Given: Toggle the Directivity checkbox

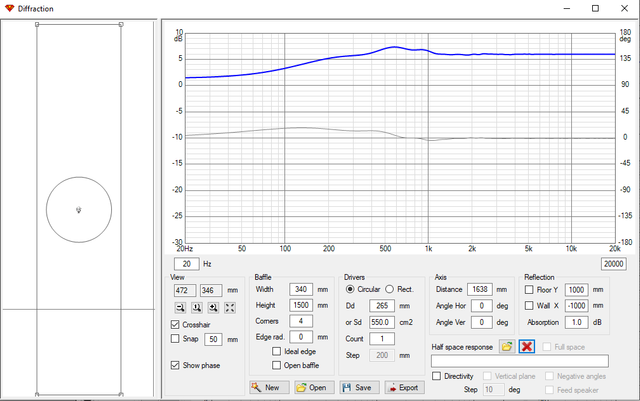Looking at the screenshot, I should (436, 376).
